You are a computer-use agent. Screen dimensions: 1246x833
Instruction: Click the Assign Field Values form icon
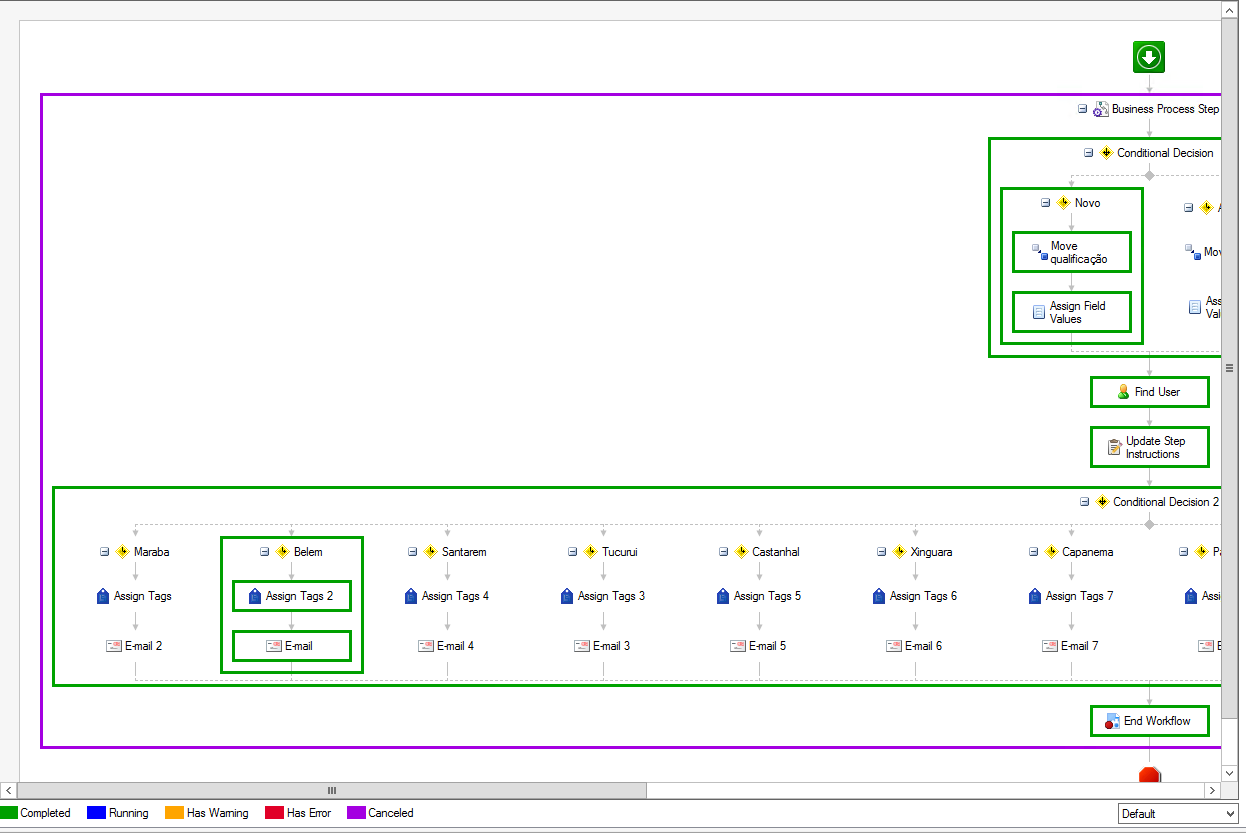pos(1039,312)
